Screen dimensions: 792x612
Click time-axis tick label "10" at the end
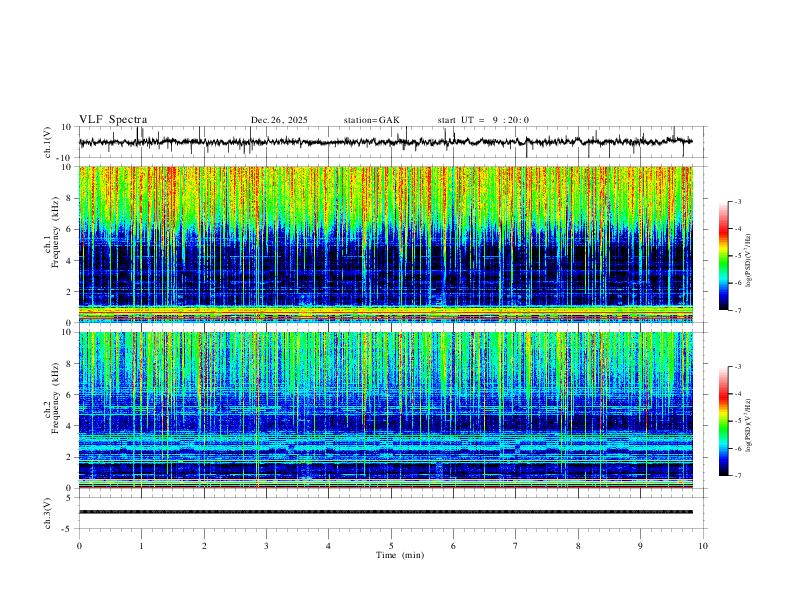(x=703, y=546)
